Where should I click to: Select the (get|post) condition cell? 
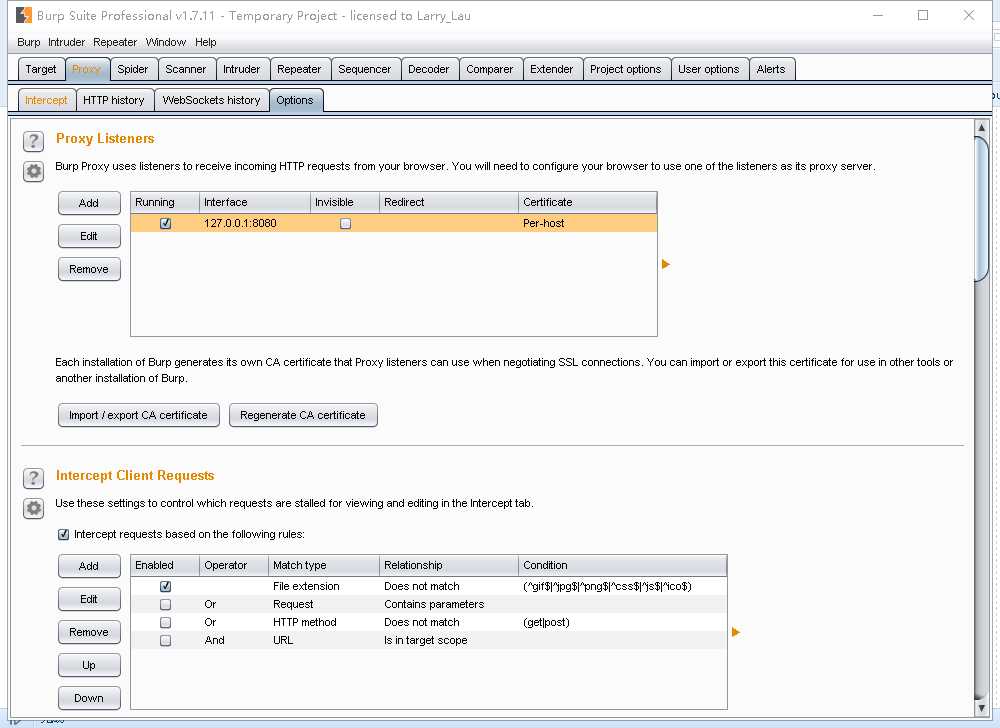pos(622,622)
